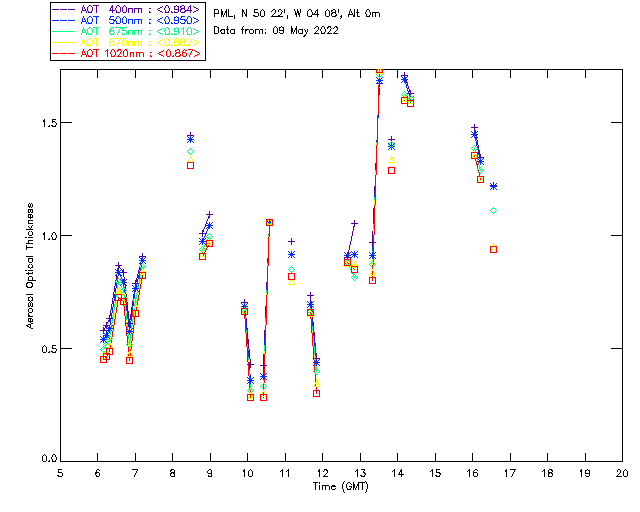Click the AOT 500nm legend entry
Viewport: 640px width, 512px height.
[x=127, y=20]
